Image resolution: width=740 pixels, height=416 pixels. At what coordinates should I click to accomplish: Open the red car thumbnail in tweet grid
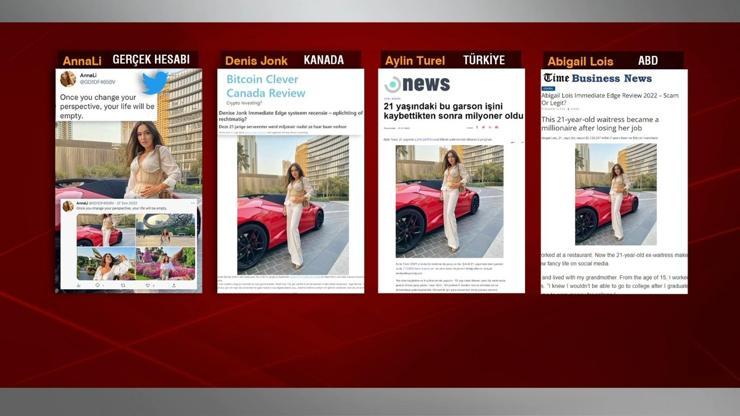[x=106, y=230]
